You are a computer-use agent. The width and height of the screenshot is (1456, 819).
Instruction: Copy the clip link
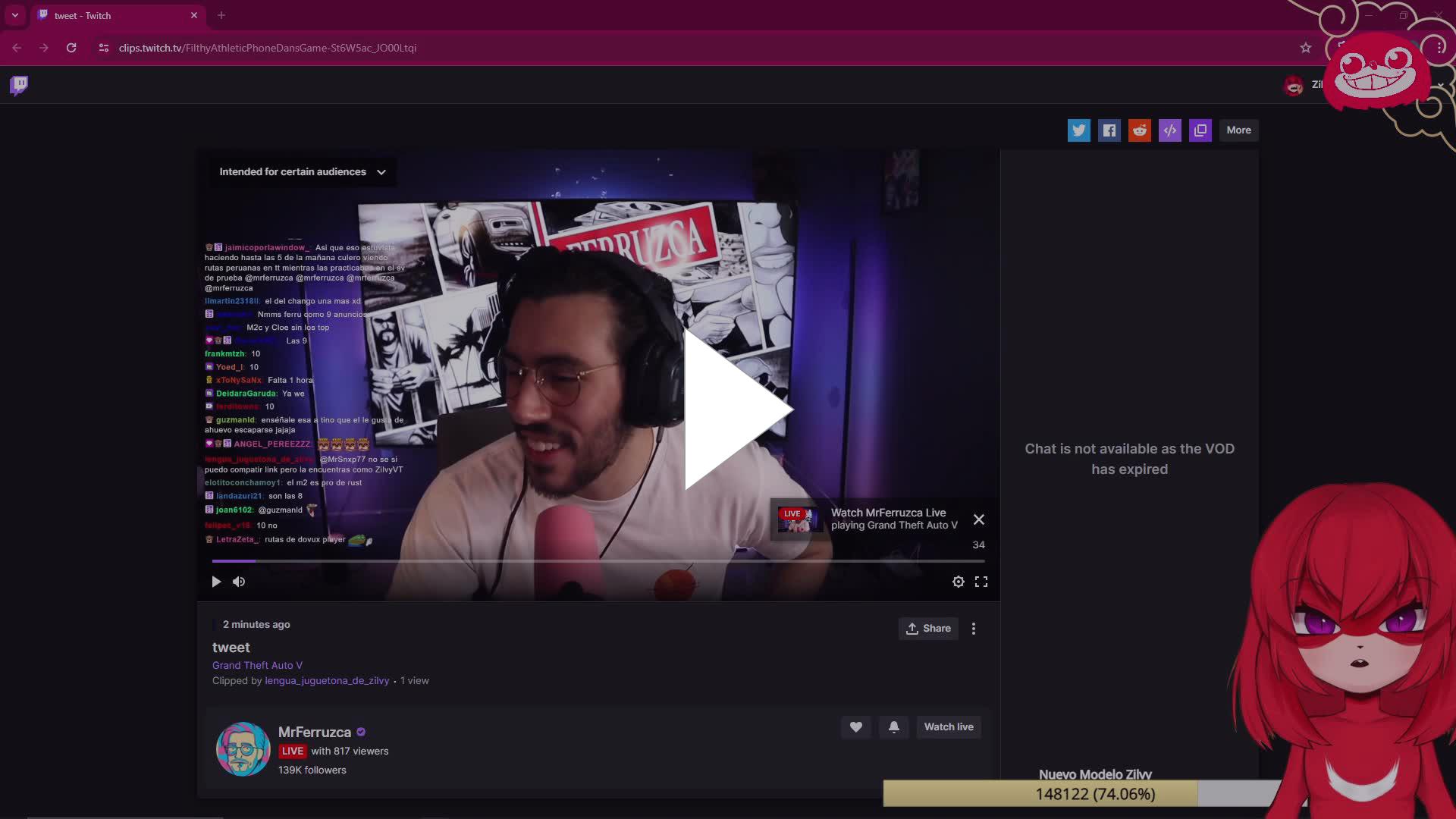click(1200, 130)
